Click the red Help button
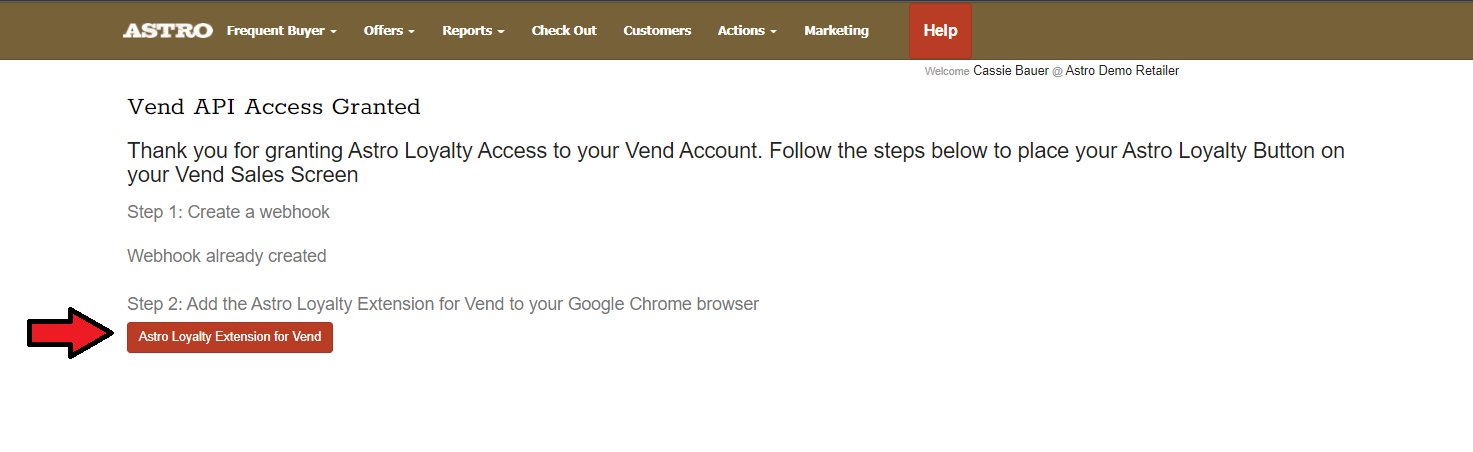This screenshot has width=1473, height=452. pyautogui.click(x=940, y=31)
